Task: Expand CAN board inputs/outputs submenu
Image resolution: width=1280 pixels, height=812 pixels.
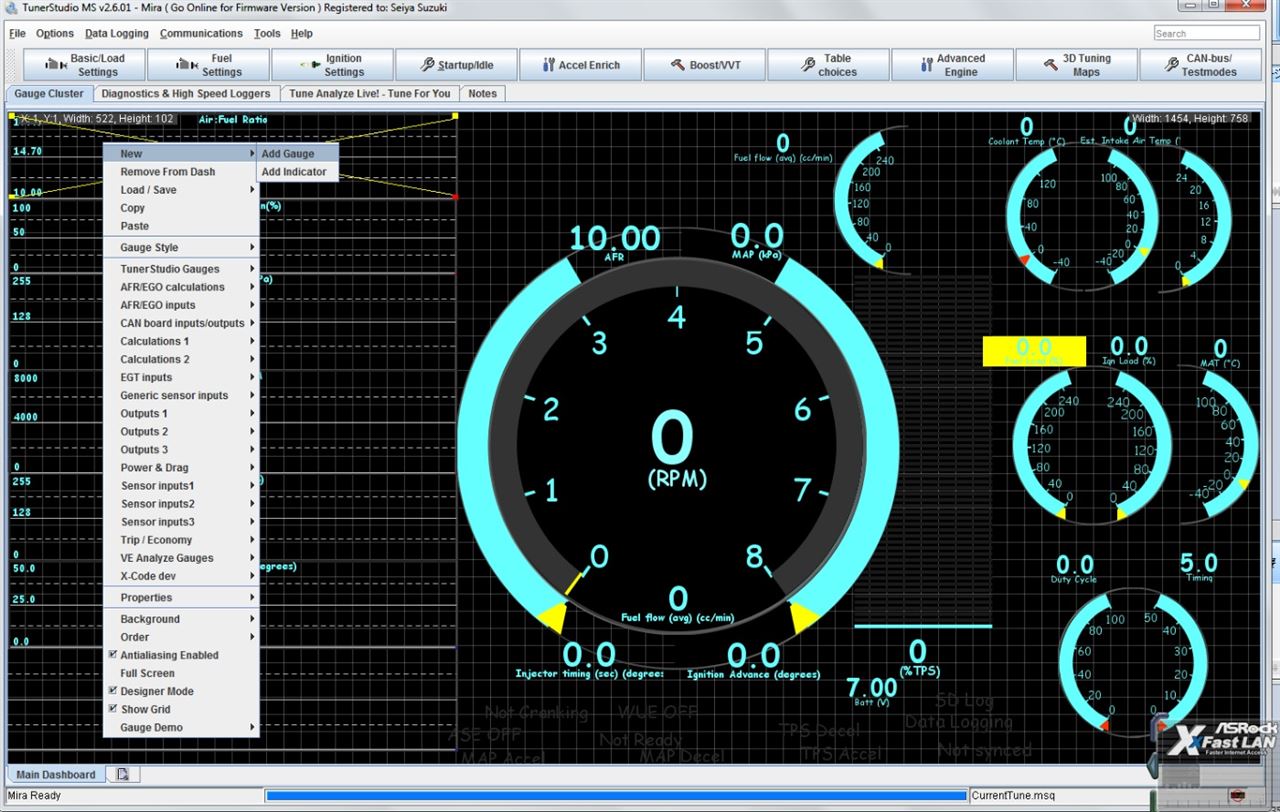Action: tap(181, 323)
